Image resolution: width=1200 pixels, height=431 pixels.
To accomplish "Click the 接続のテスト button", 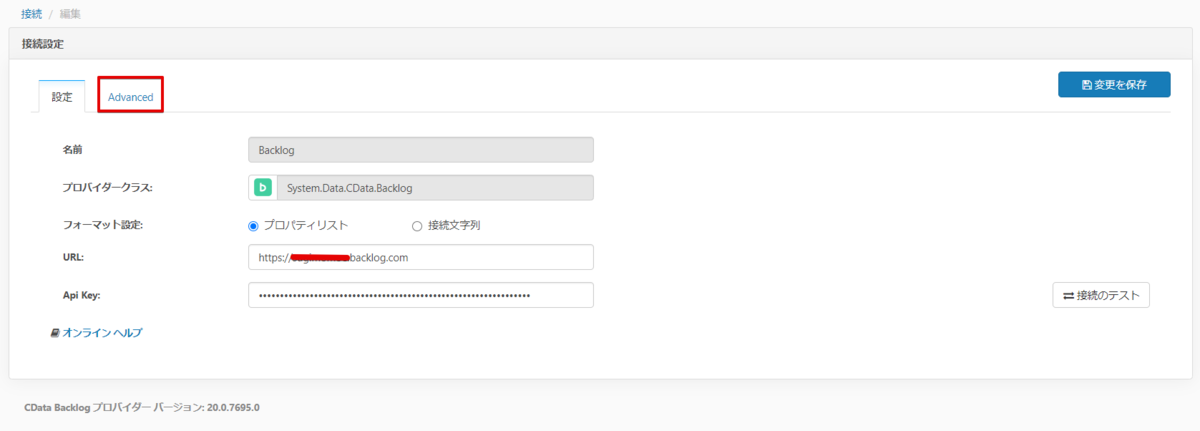I will click(x=1101, y=295).
